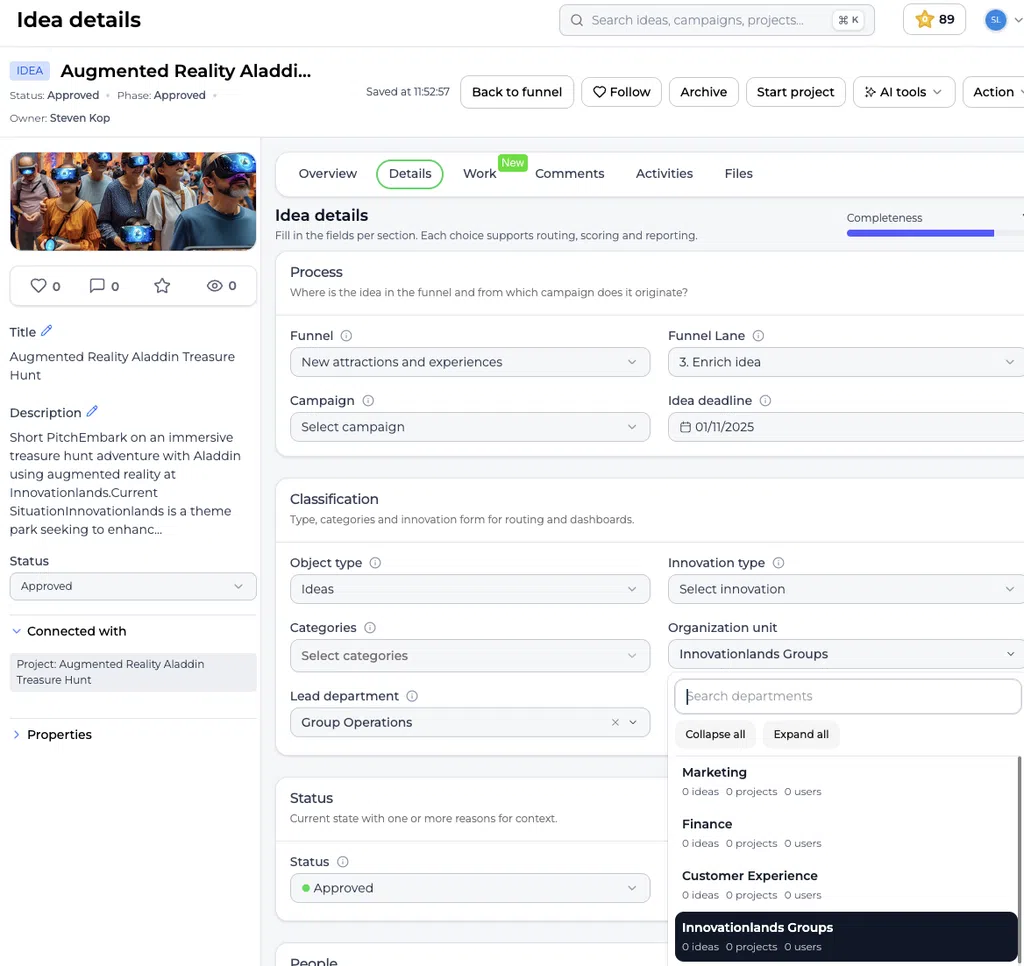Click the Back to funnel button
The height and width of the screenshot is (966, 1024).
517,92
